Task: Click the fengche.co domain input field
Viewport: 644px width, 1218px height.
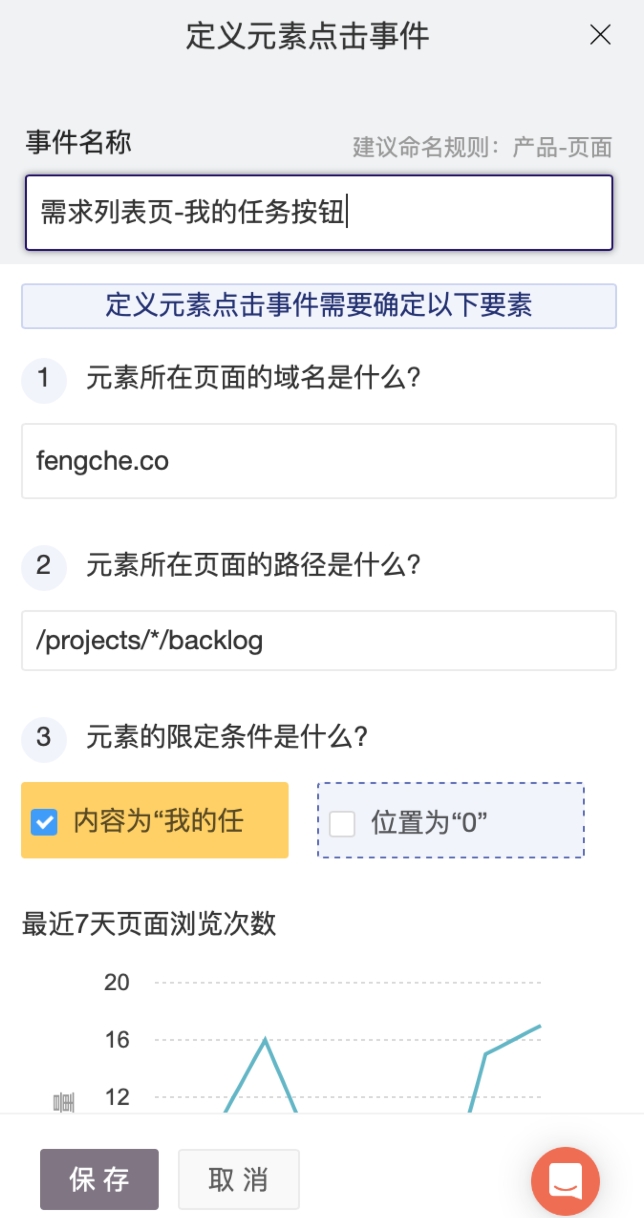Action: (318, 461)
